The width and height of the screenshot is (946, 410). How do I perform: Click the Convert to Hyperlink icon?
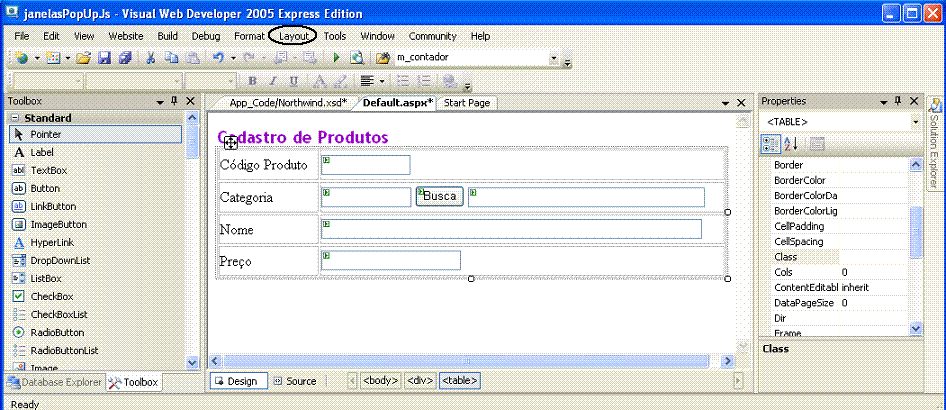448,81
